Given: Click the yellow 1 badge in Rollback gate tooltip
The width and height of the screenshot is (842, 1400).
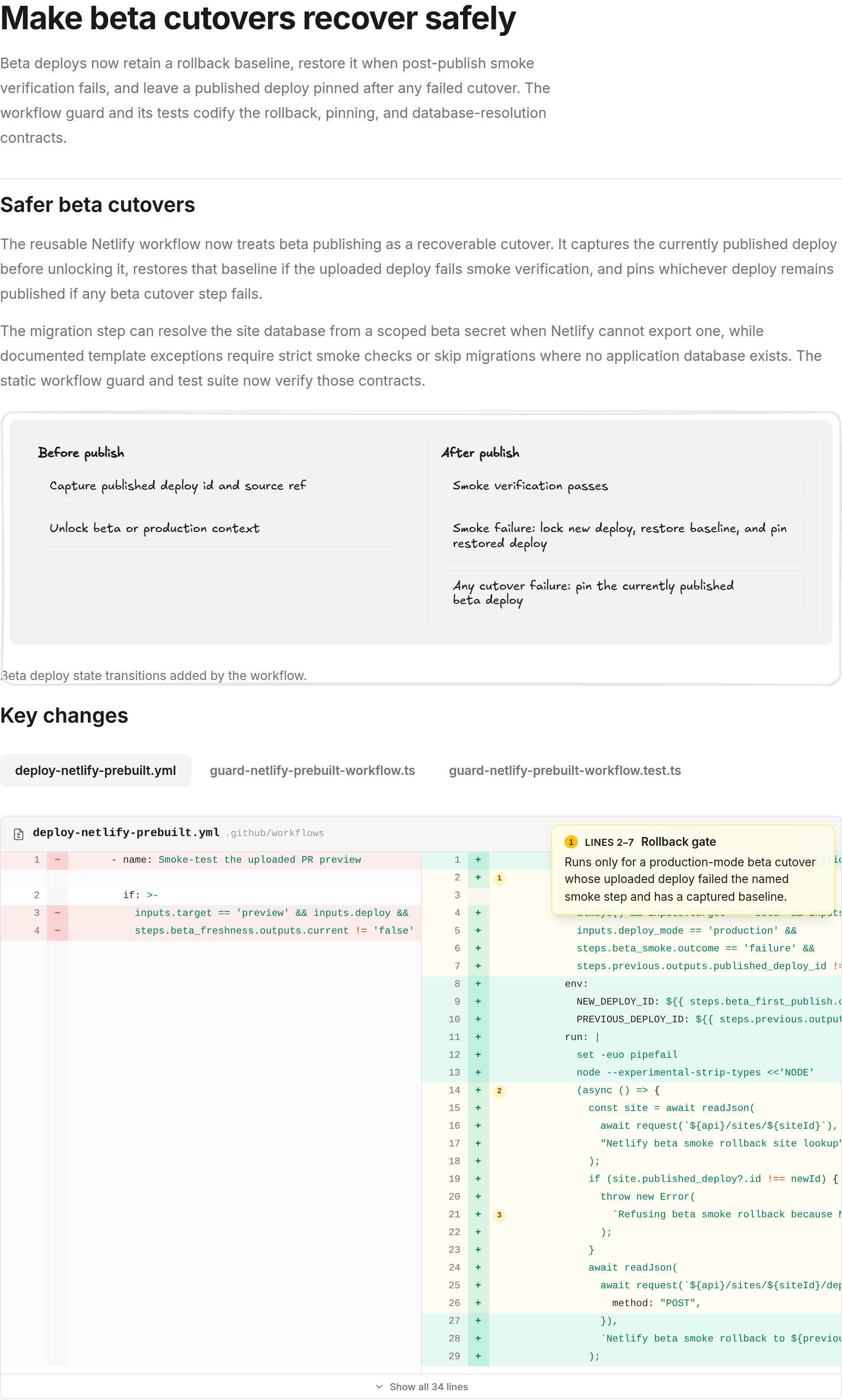Looking at the screenshot, I should [571, 842].
